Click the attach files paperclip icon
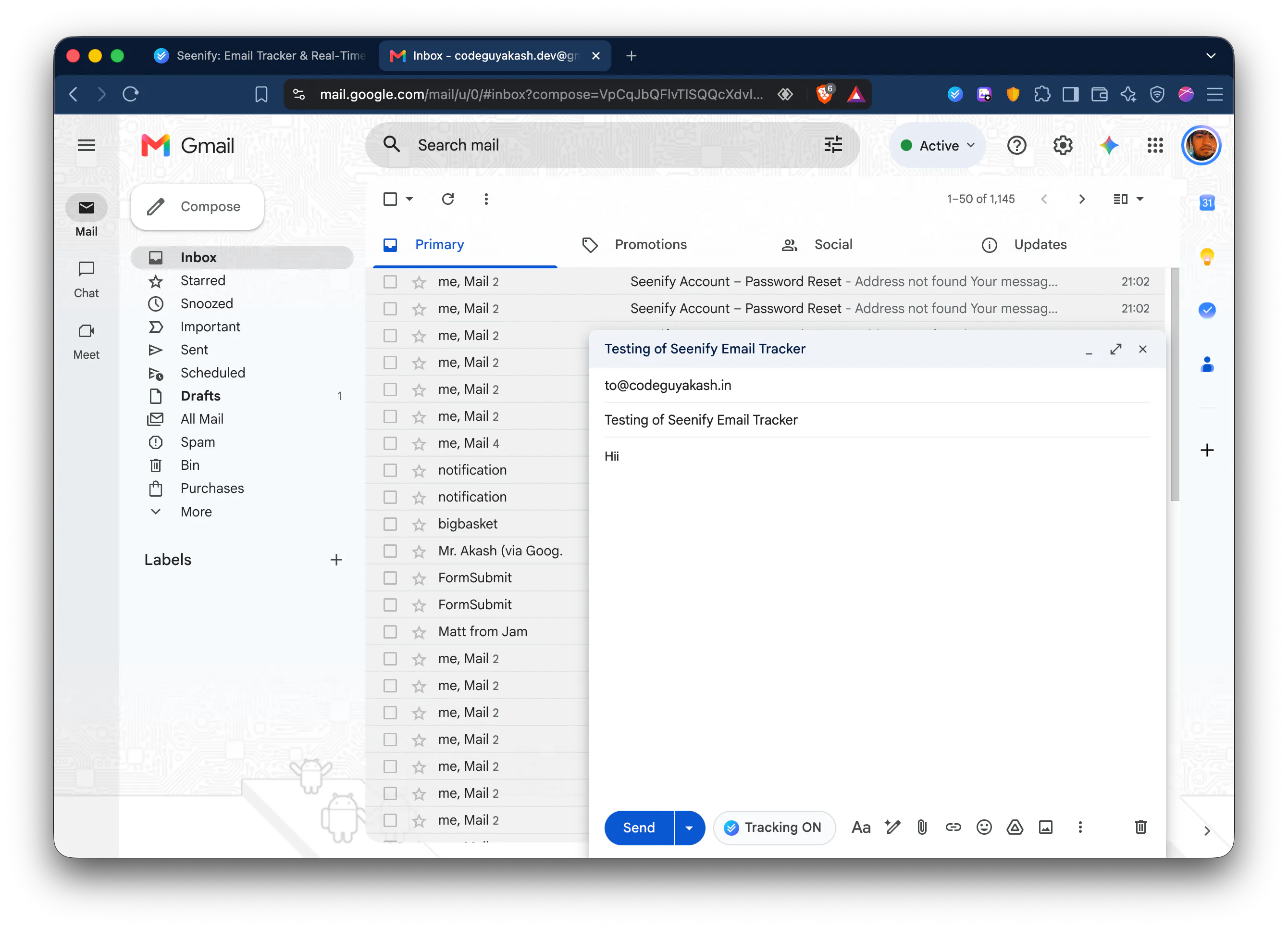This screenshot has height=929, width=1288. click(922, 827)
